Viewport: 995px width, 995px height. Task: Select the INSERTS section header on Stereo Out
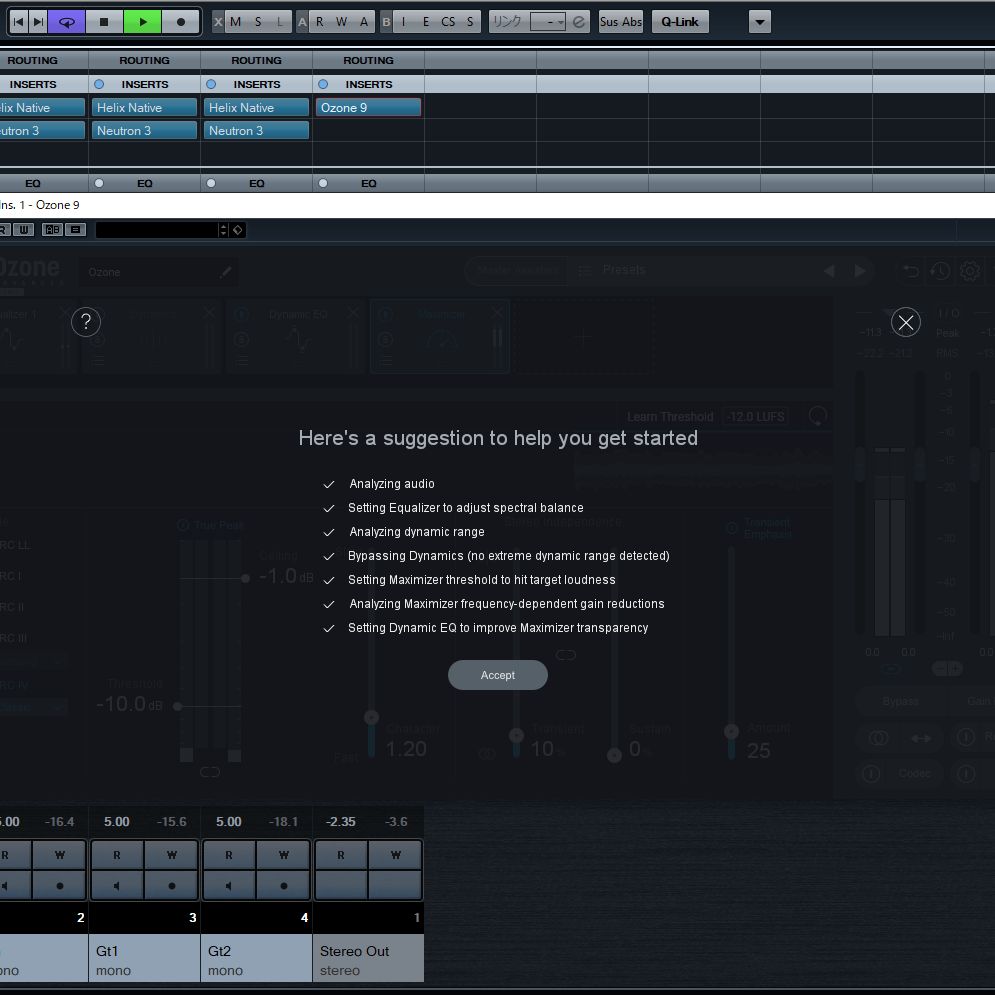pyautogui.click(x=369, y=84)
